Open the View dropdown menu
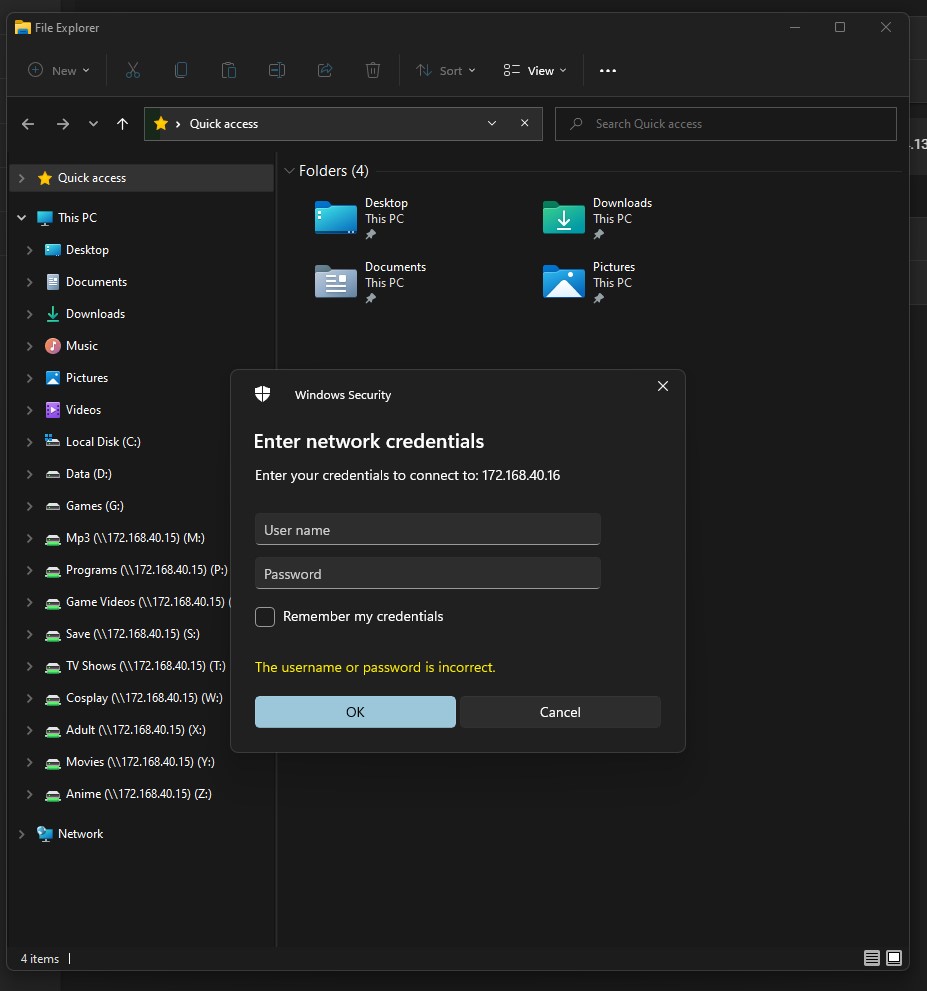Screen dimensions: 927x991 pyautogui.click(x=535, y=70)
